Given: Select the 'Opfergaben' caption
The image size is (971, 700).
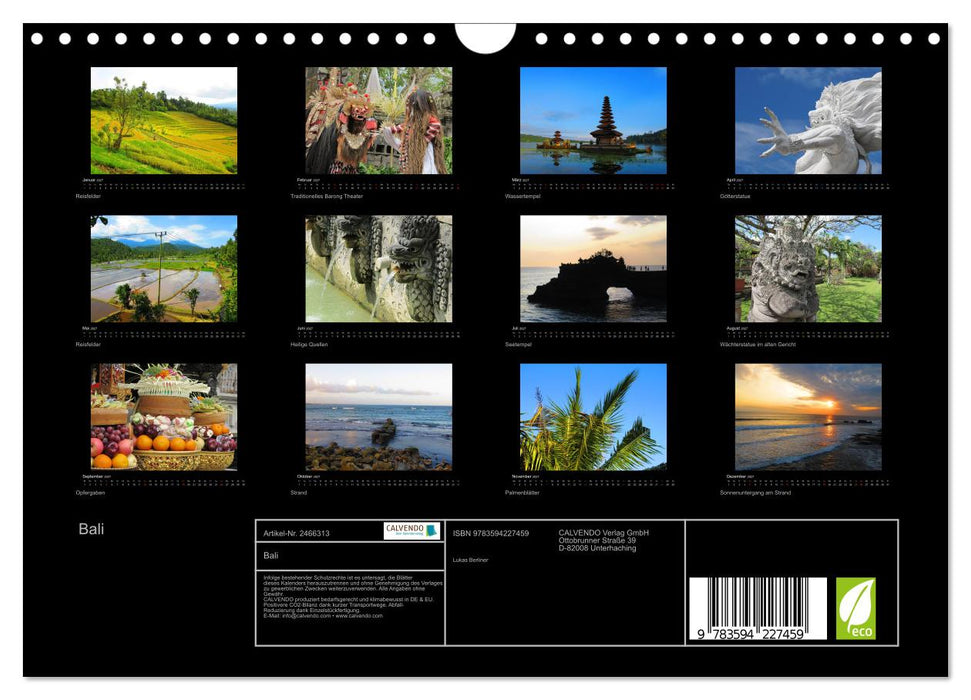Looking at the screenshot, I should click(90, 493).
